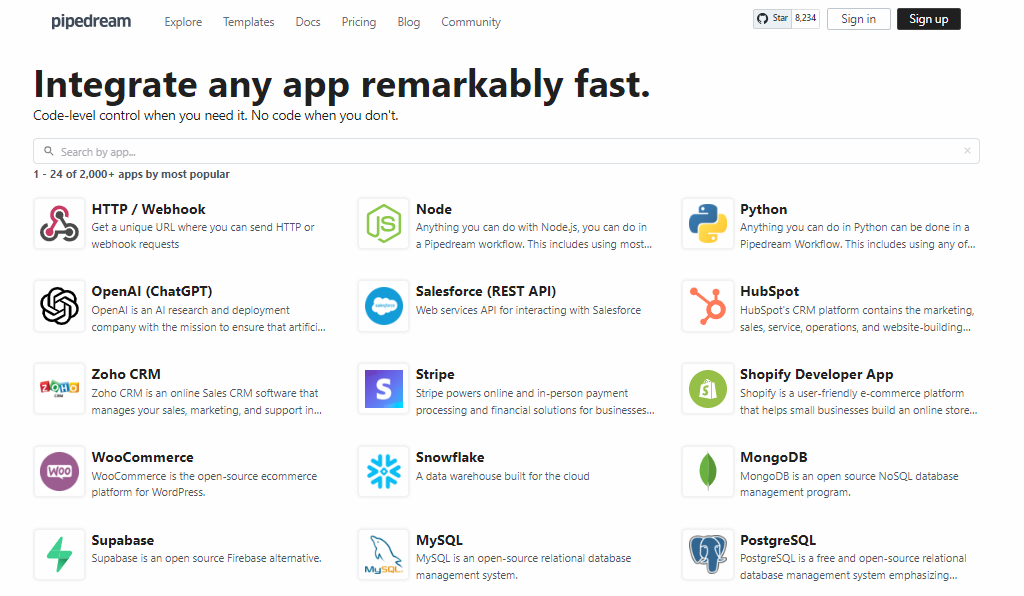
Task: Open the Node app title
Action: tap(434, 209)
